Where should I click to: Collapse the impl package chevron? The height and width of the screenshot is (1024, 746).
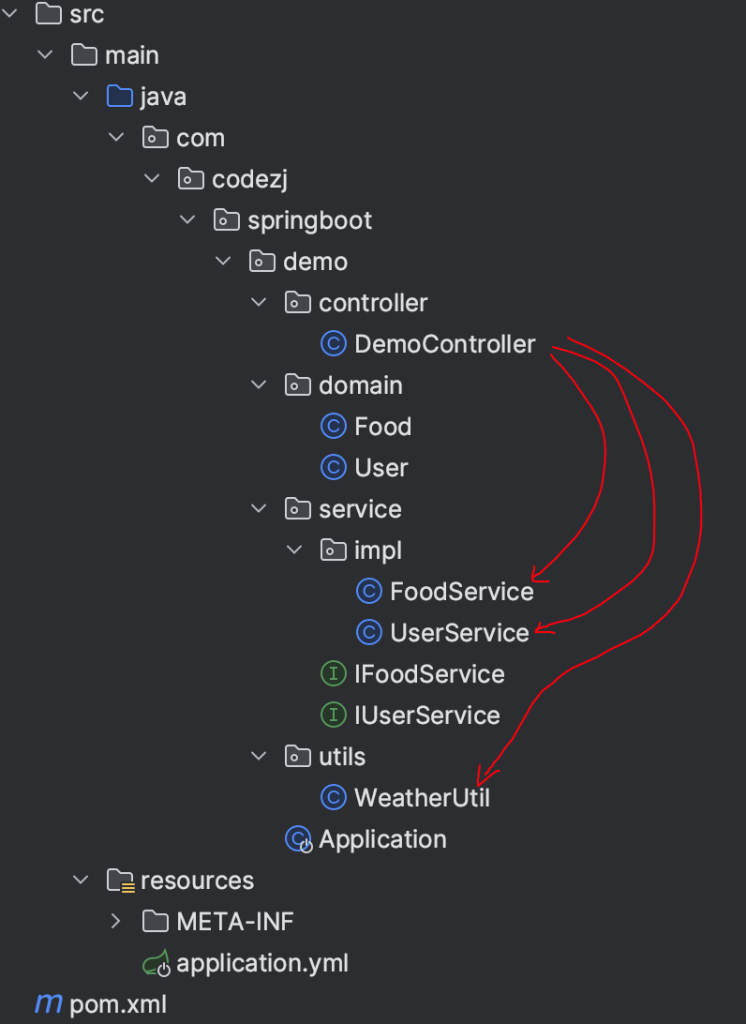pos(294,550)
